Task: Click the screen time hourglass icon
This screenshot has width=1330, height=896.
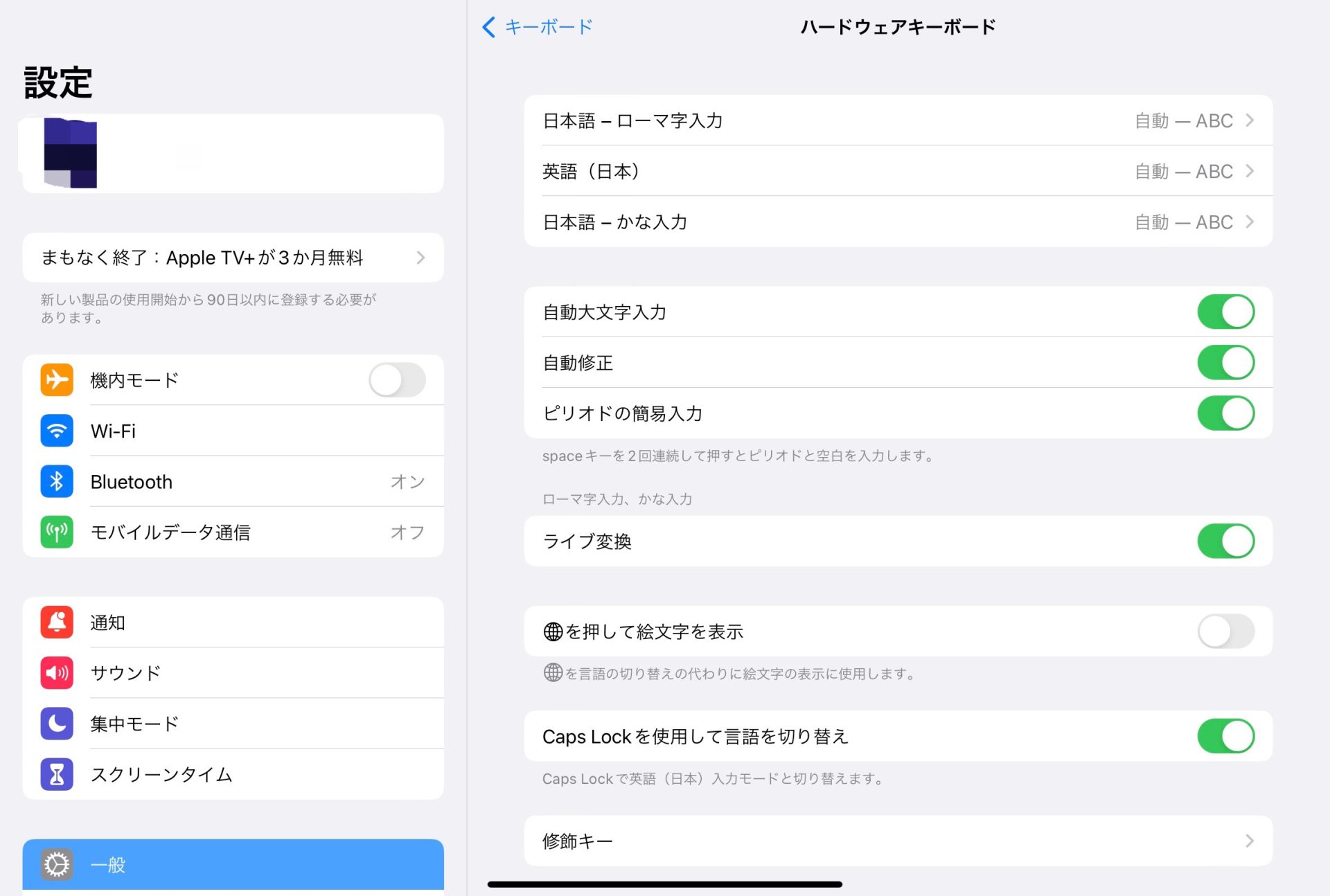Action: coord(57,774)
